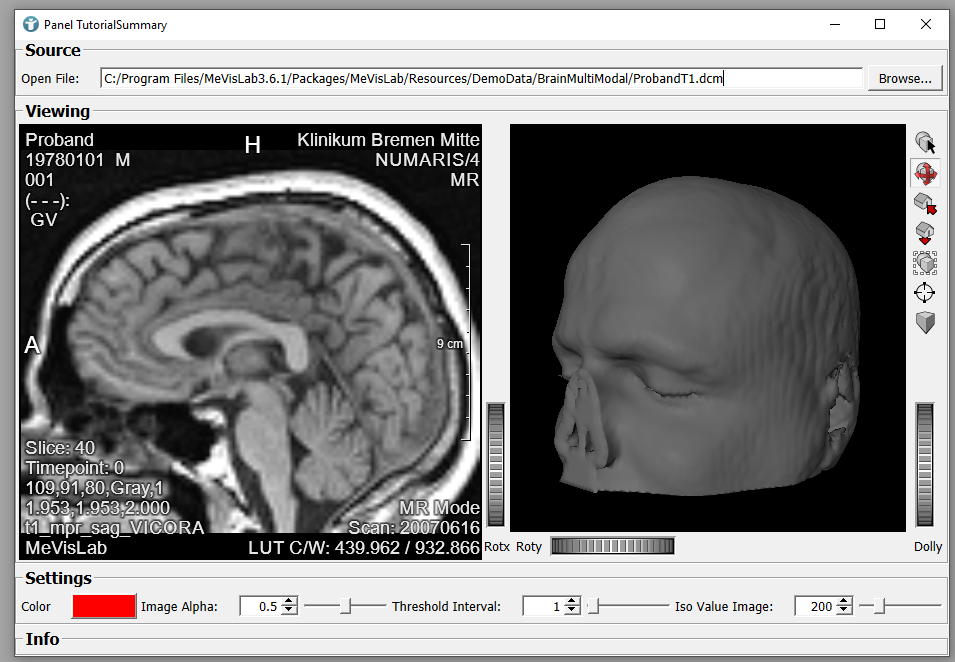This screenshot has width=955, height=662.
Task: Click the Iso Value Image slider handle
Action: click(878, 606)
